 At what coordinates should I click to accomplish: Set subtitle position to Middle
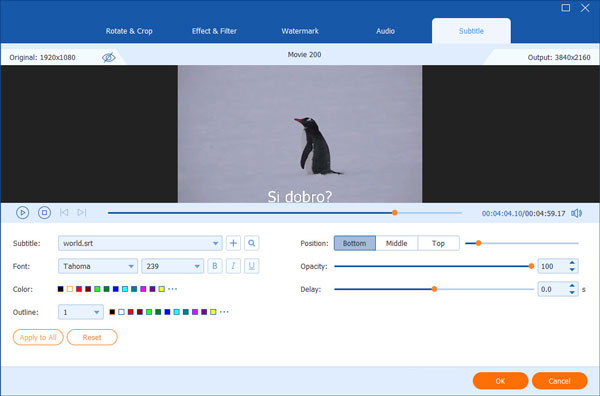pos(396,243)
